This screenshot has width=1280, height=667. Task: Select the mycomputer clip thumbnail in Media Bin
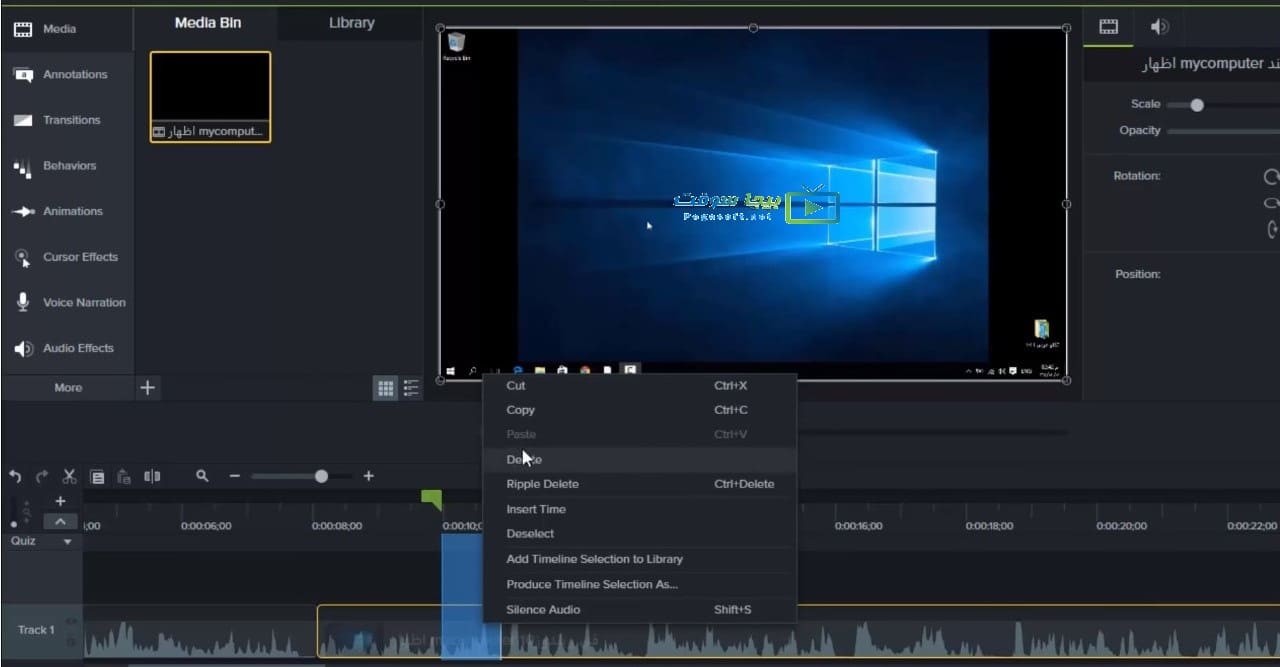click(x=210, y=96)
